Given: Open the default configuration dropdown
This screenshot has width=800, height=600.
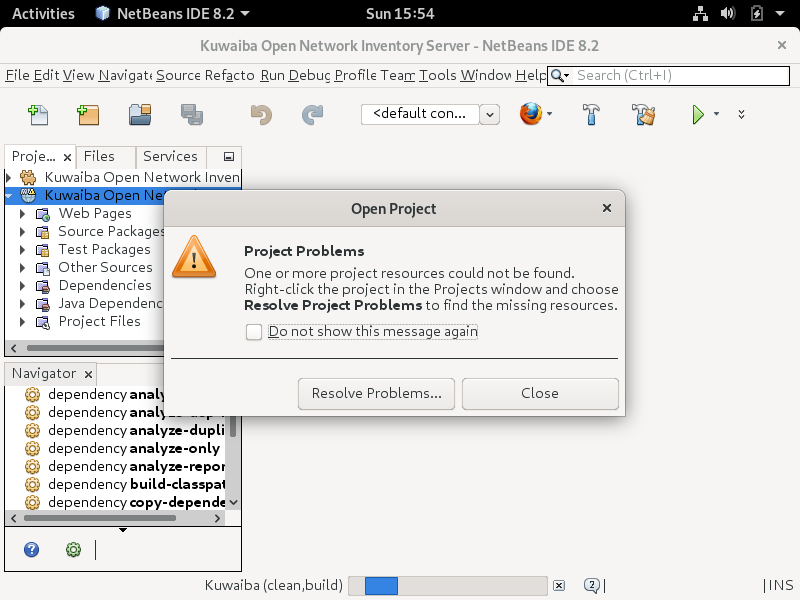Looking at the screenshot, I should pos(489,114).
